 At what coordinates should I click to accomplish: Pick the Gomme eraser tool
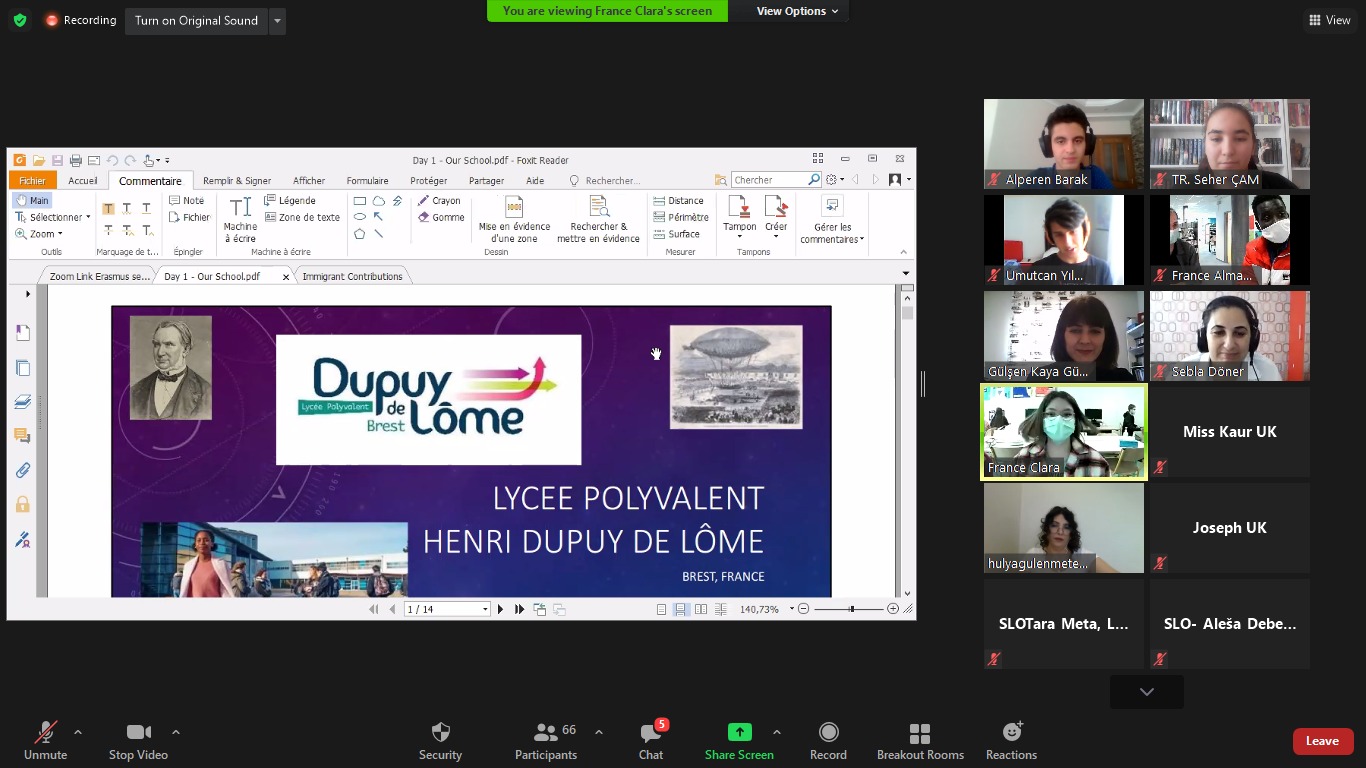pyautogui.click(x=441, y=217)
